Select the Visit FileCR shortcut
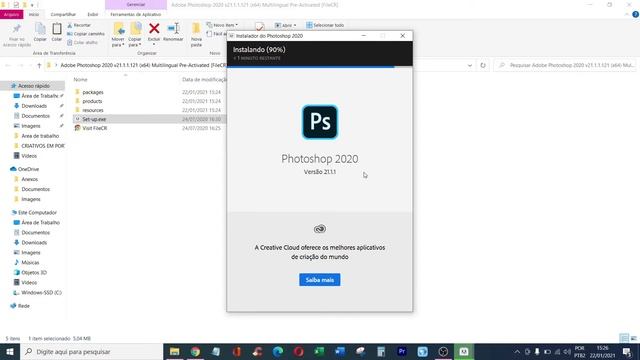The width and height of the screenshot is (640, 360). tap(95, 128)
